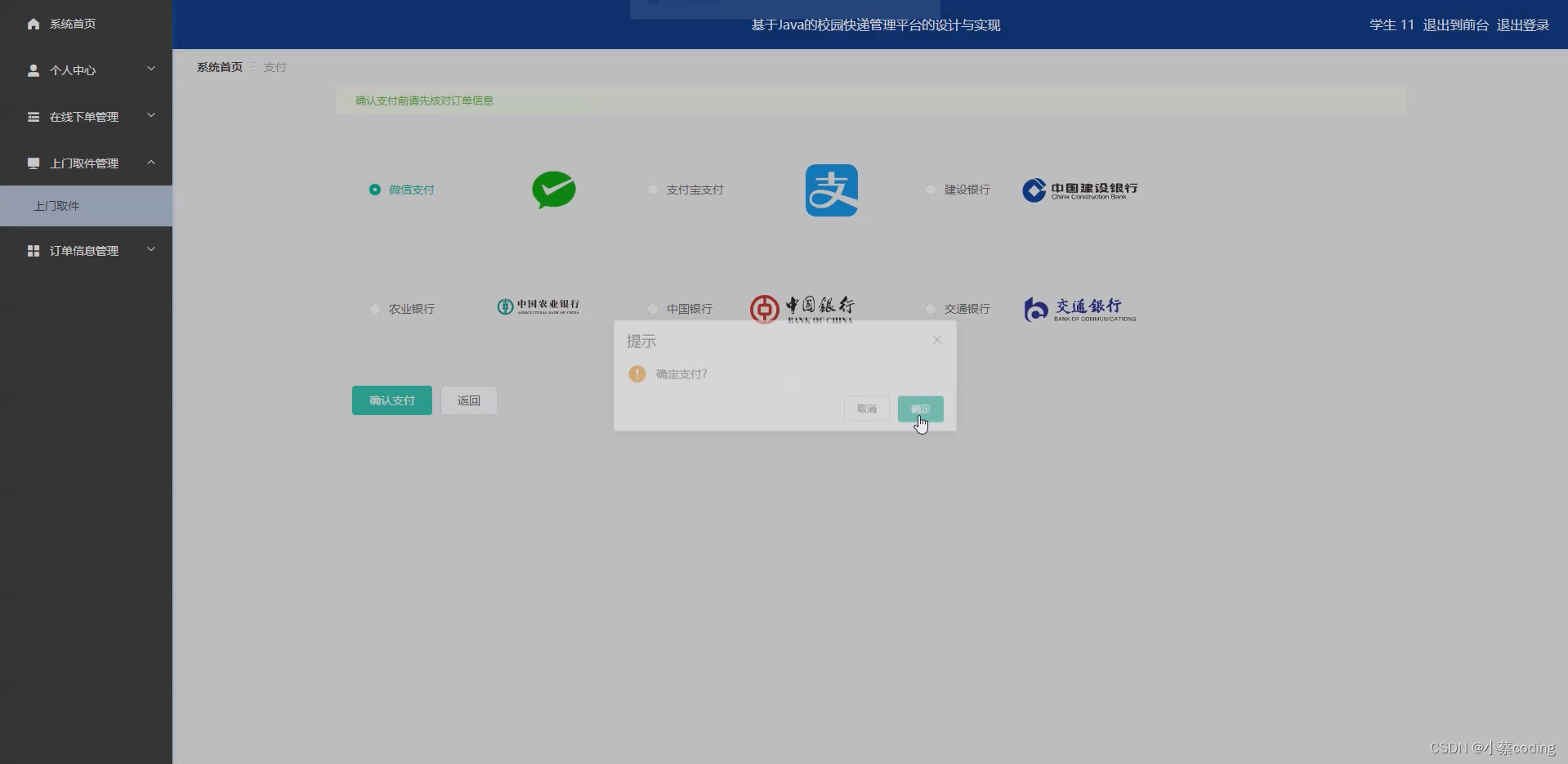Click the monitor icon for 上门取件管理
Image resolution: width=1568 pixels, height=764 pixels.
coord(34,163)
